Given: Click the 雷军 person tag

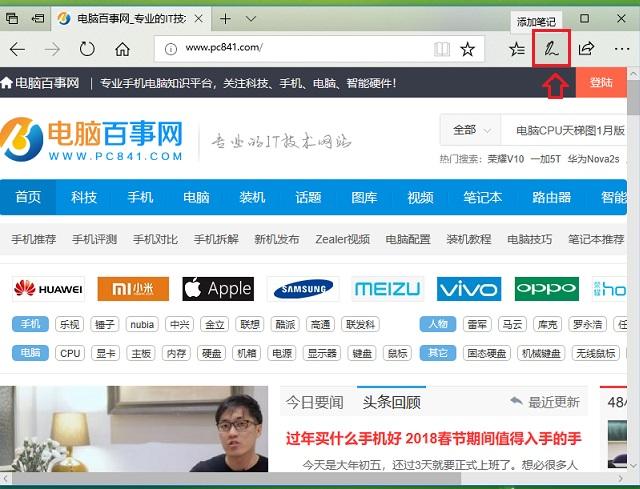Looking at the screenshot, I should coord(477,325).
